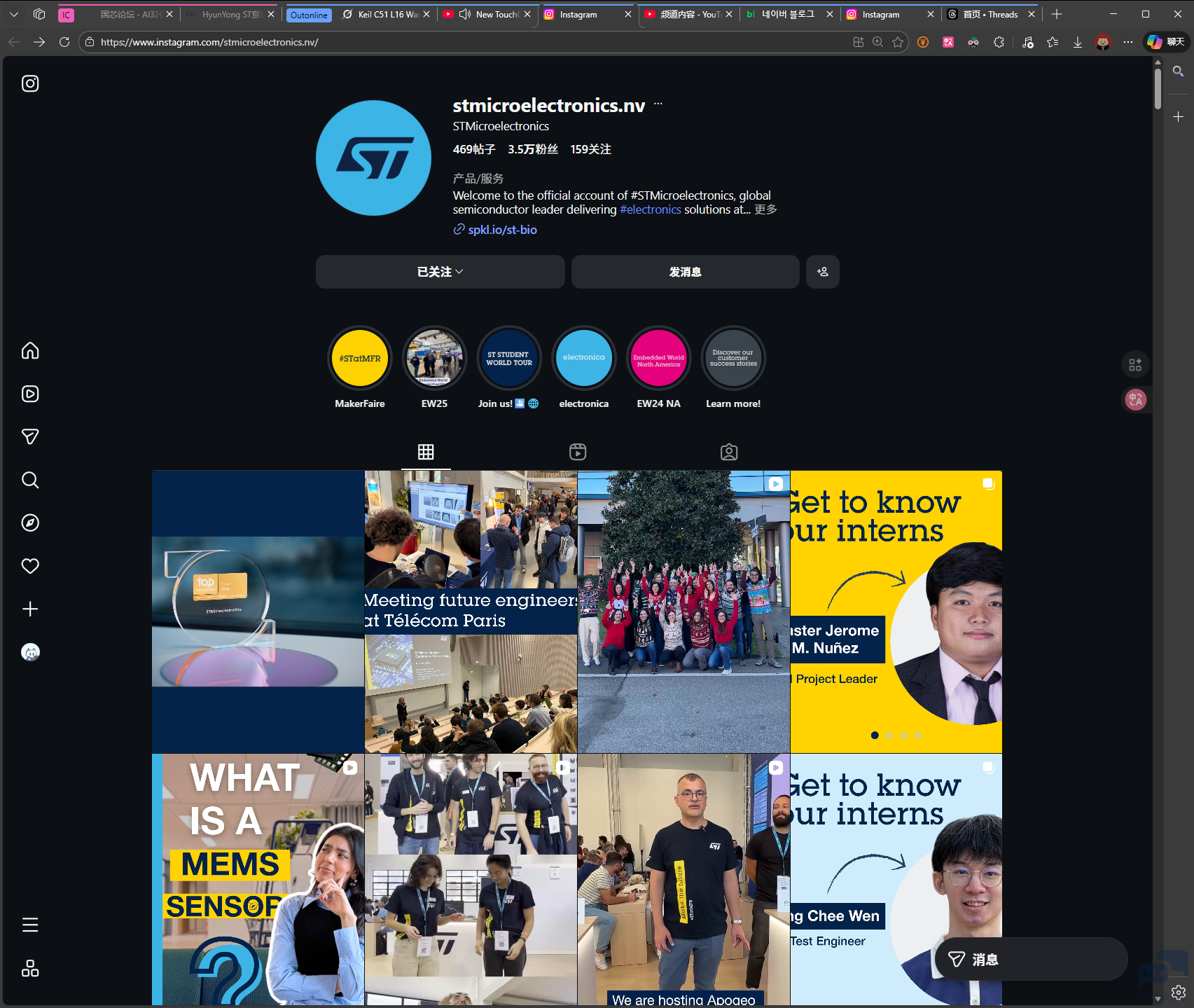1194x1008 pixels.
Task: Open the MakerFaire story highlight
Action: coord(360,359)
